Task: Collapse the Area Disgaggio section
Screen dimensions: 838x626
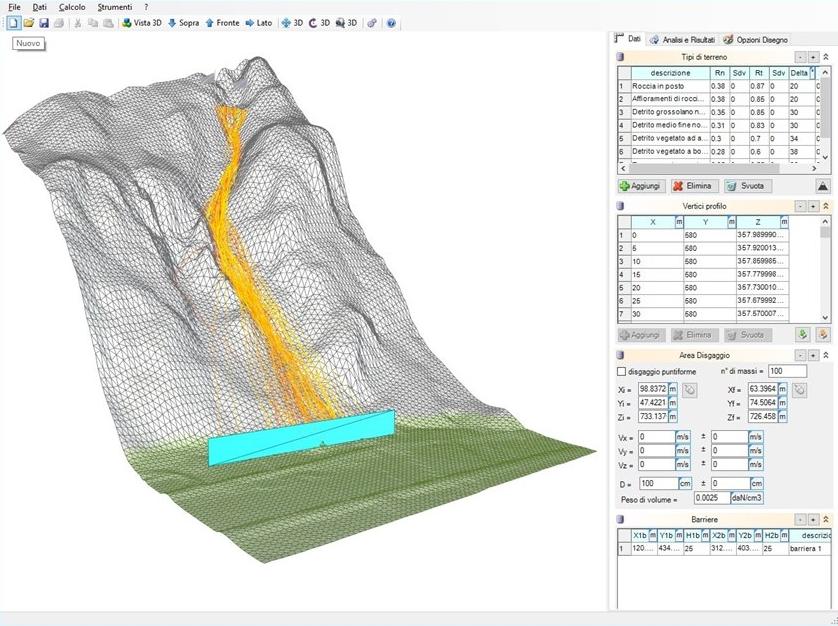Action: tap(826, 355)
